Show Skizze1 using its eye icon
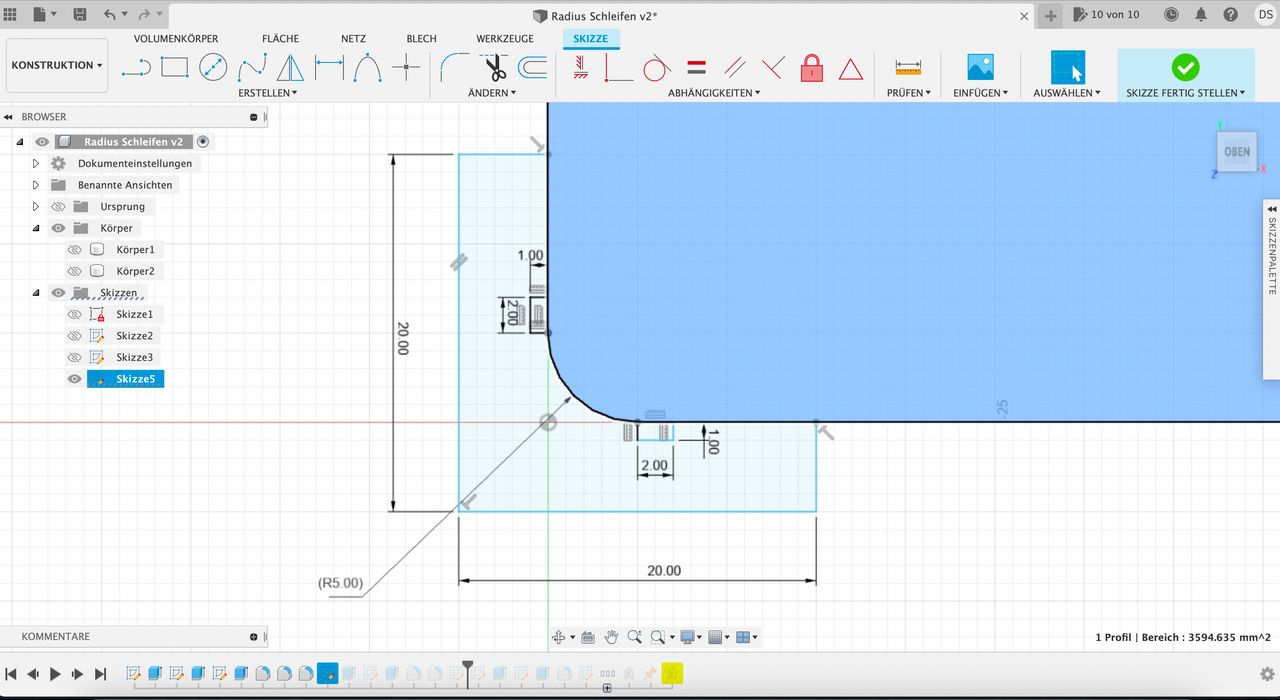This screenshot has width=1280, height=700. 74,315
